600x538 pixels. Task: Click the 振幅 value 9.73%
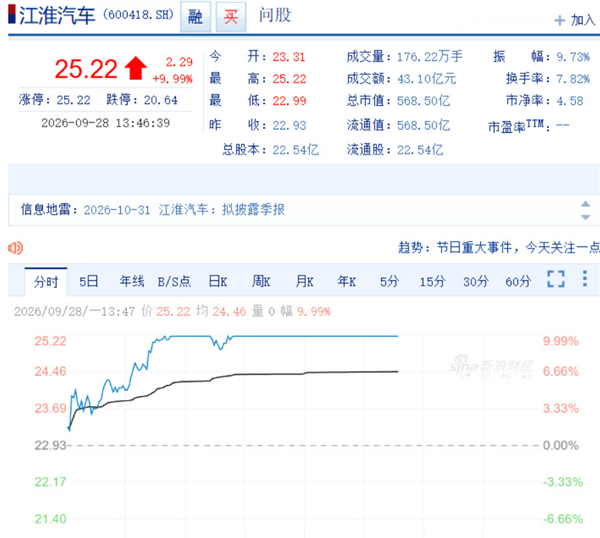[x=573, y=57]
